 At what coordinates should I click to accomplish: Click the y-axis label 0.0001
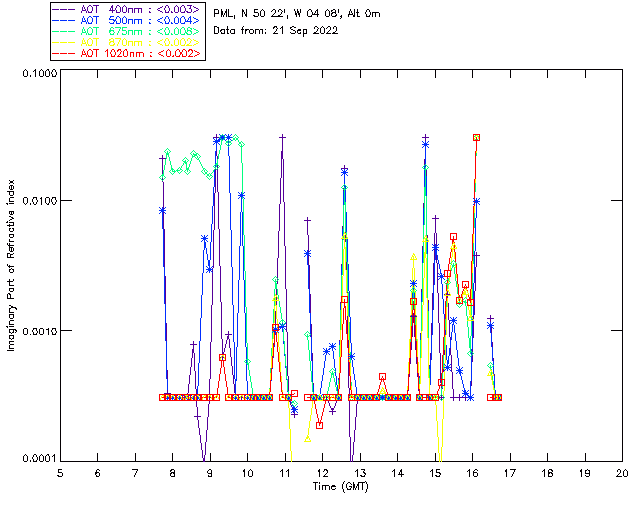(x=39, y=459)
